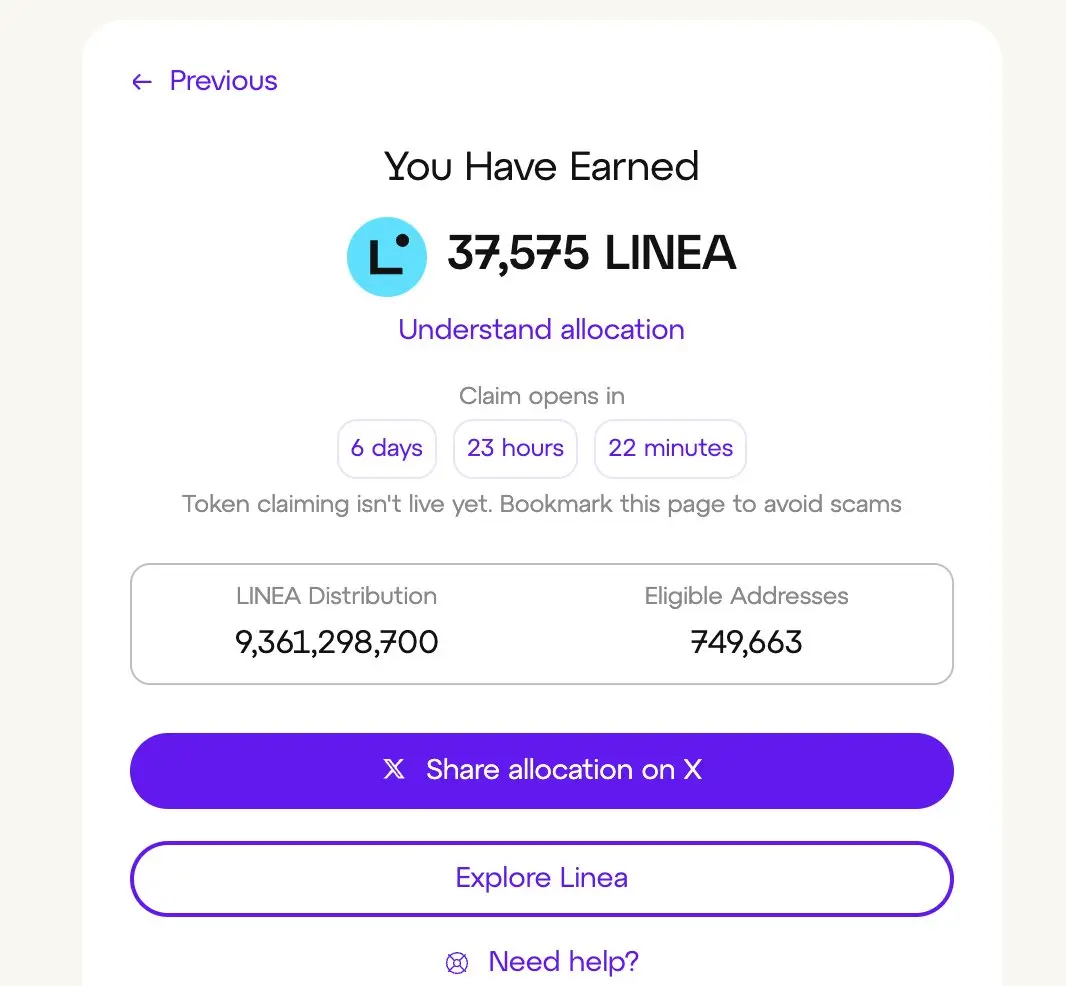This screenshot has height=986, width=1066.
Task: Click the back arrow icon
Action: pyautogui.click(x=141, y=82)
